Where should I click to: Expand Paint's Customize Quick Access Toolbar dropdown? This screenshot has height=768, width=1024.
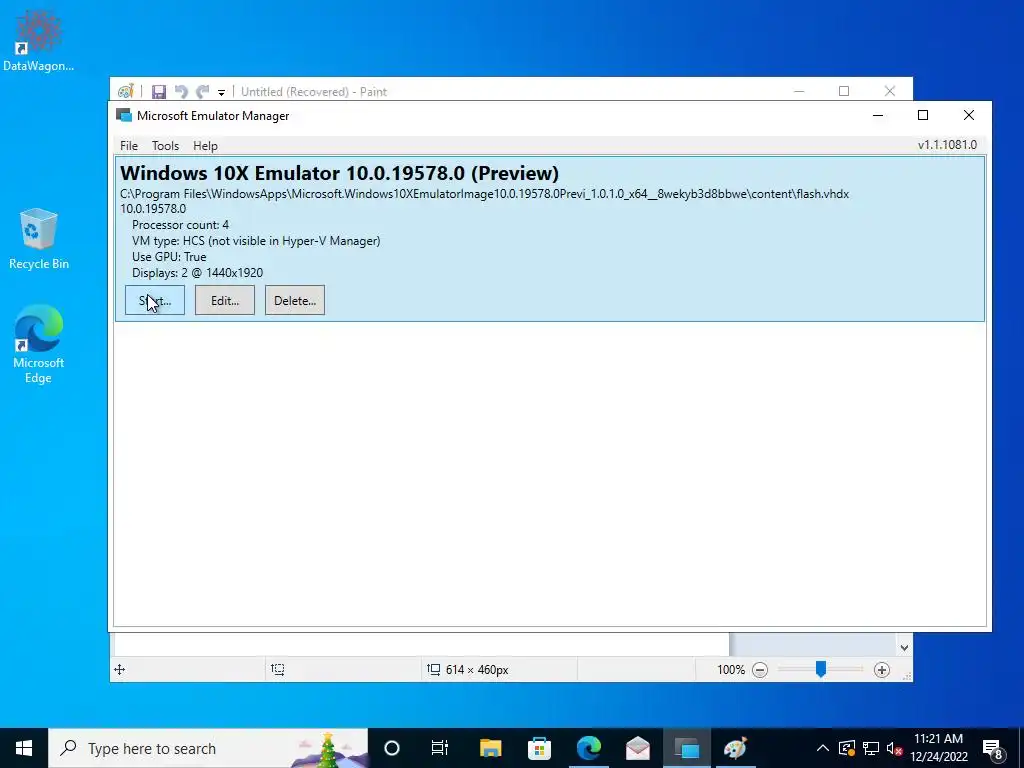click(221, 92)
